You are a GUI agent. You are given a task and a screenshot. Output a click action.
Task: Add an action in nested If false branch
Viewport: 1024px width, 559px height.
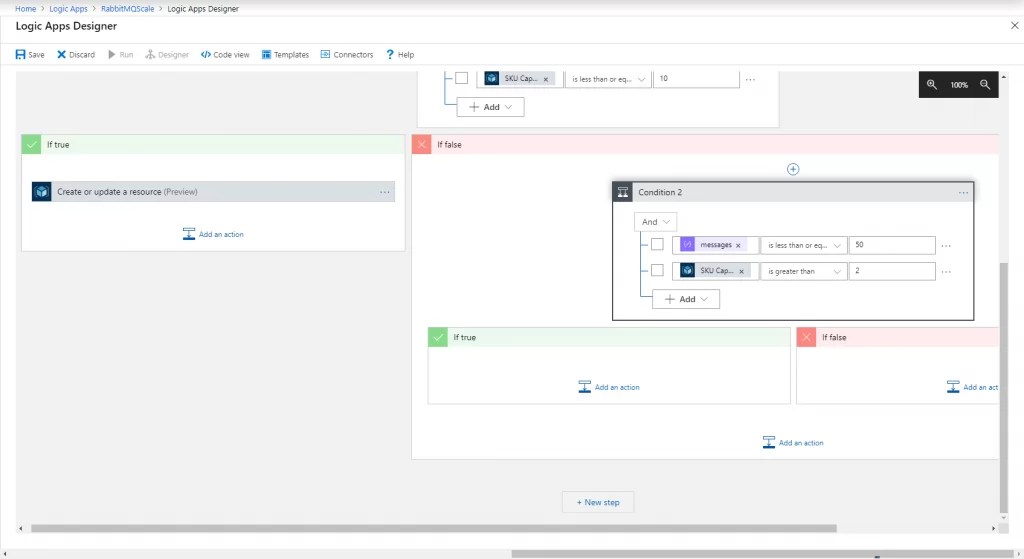[x=972, y=387]
